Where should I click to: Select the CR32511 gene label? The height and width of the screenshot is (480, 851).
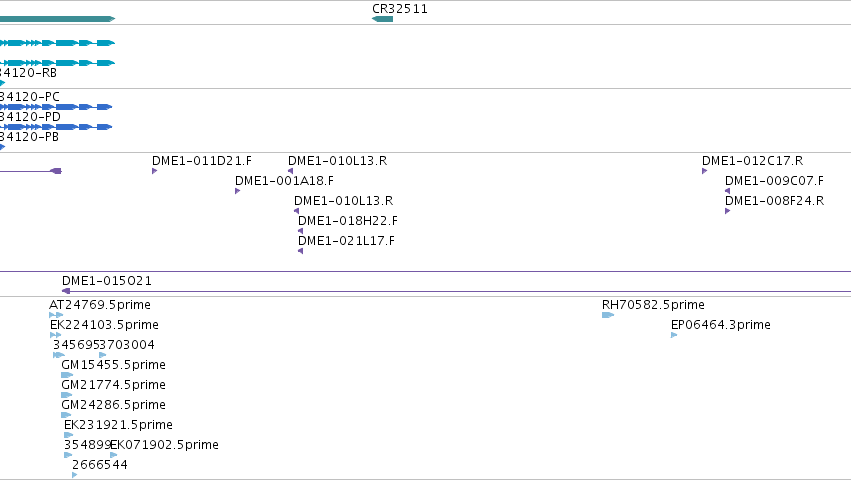pyautogui.click(x=400, y=9)
